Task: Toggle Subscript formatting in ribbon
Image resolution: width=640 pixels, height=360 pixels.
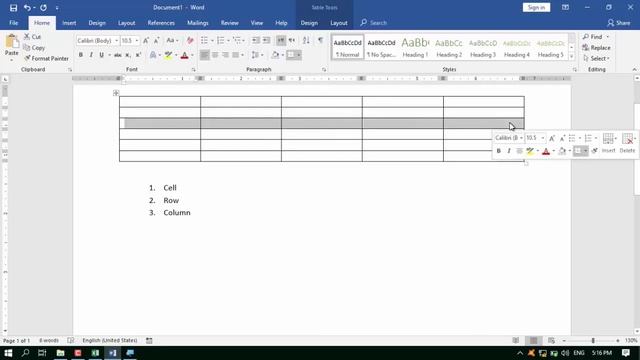Action: [x=128, y=55]
